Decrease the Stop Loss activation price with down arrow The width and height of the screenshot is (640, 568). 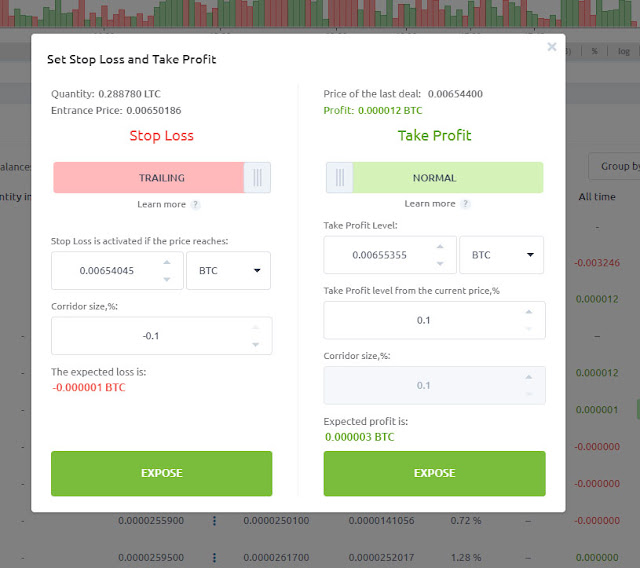[167, 280]
